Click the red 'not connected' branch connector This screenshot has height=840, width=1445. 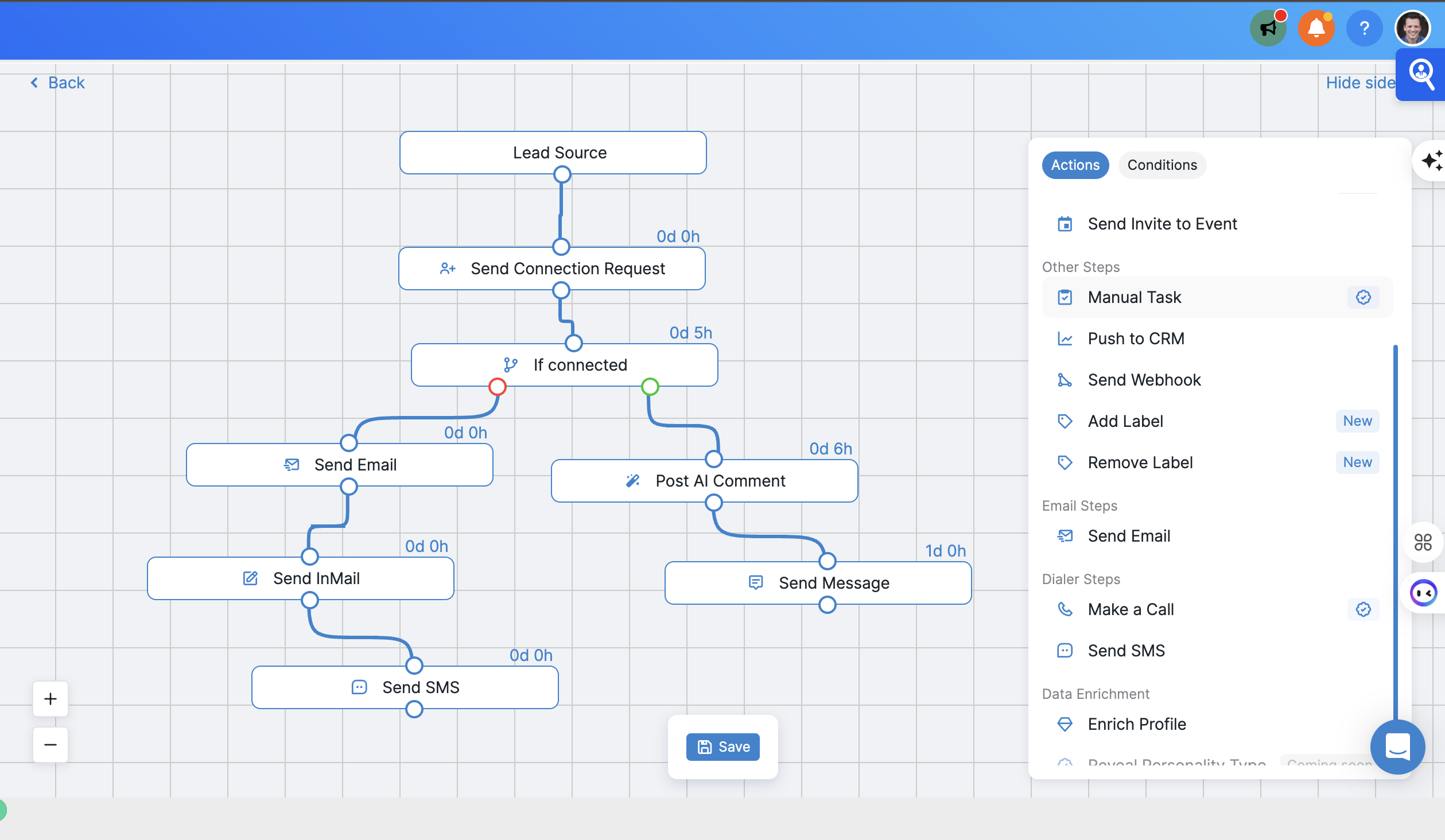tap(497, 387)
